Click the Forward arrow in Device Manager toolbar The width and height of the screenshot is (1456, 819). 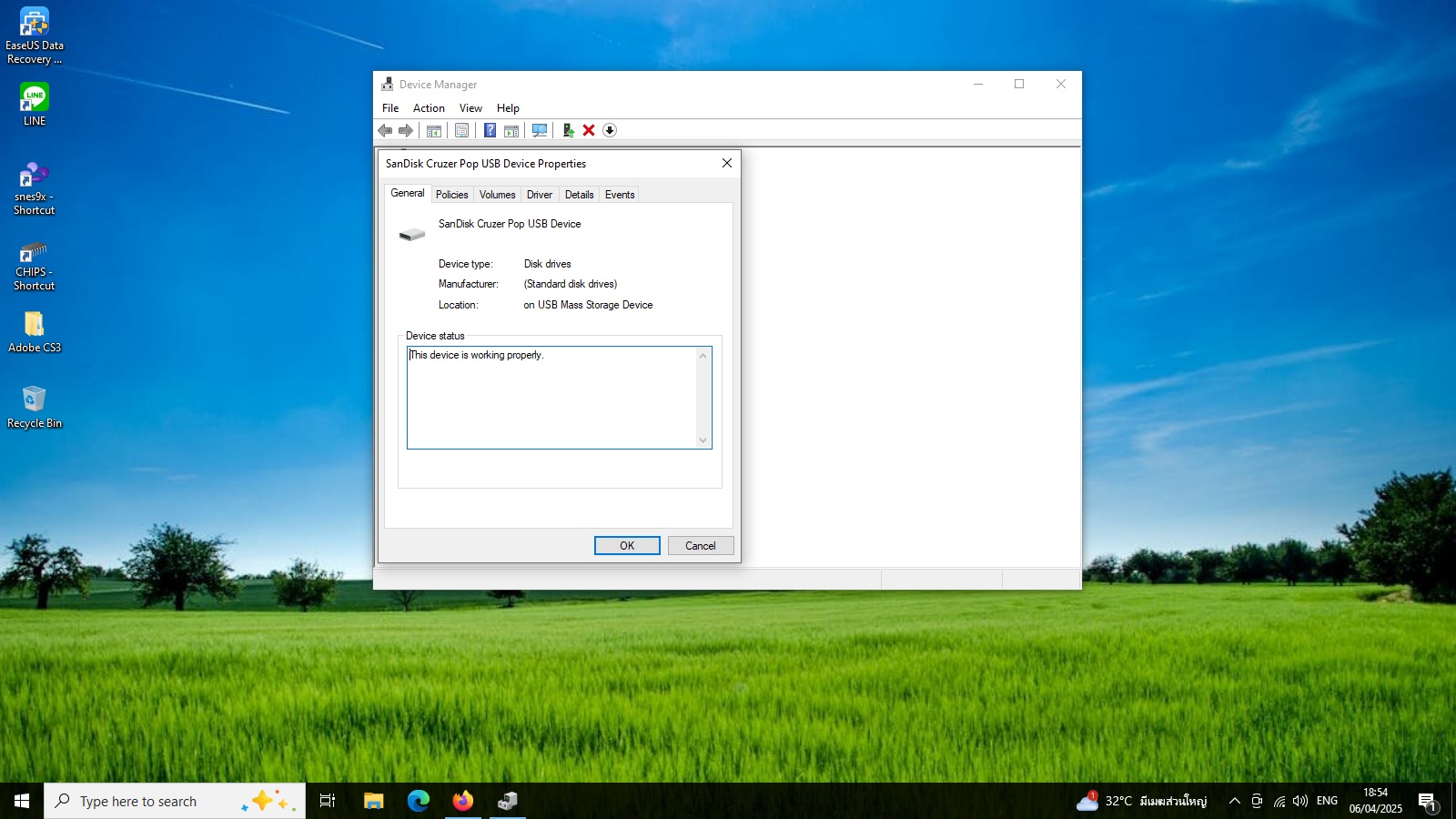click(406, 130)
